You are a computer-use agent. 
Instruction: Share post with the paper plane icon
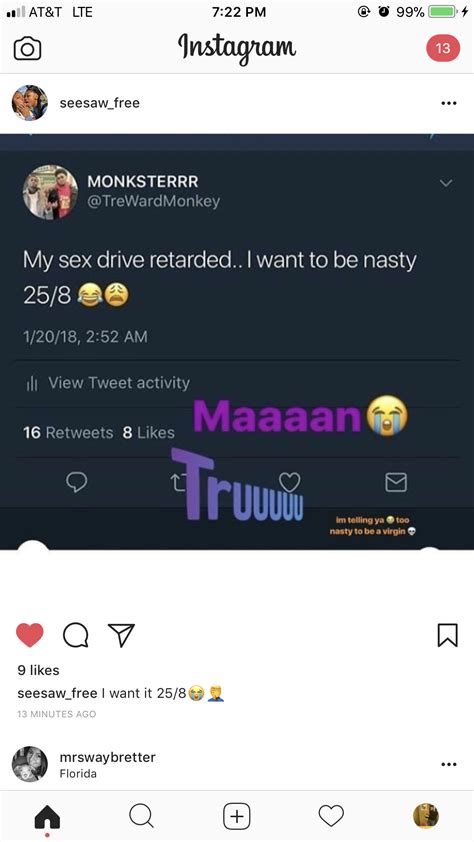coord(121,635)
